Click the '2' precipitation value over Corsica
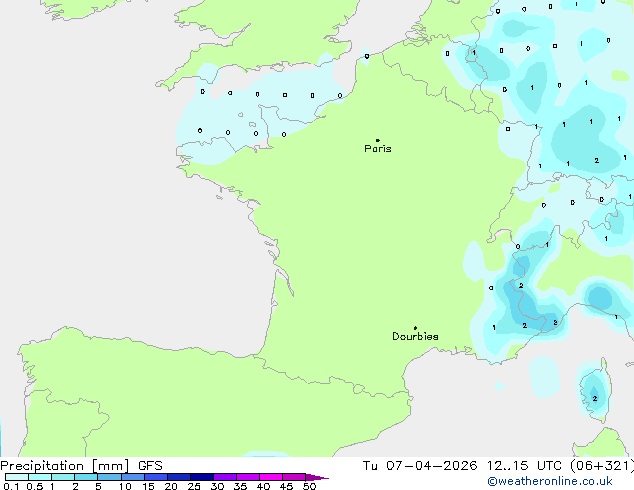The width and height of the screenshot is (634, 490). click(x=595, y=399)
